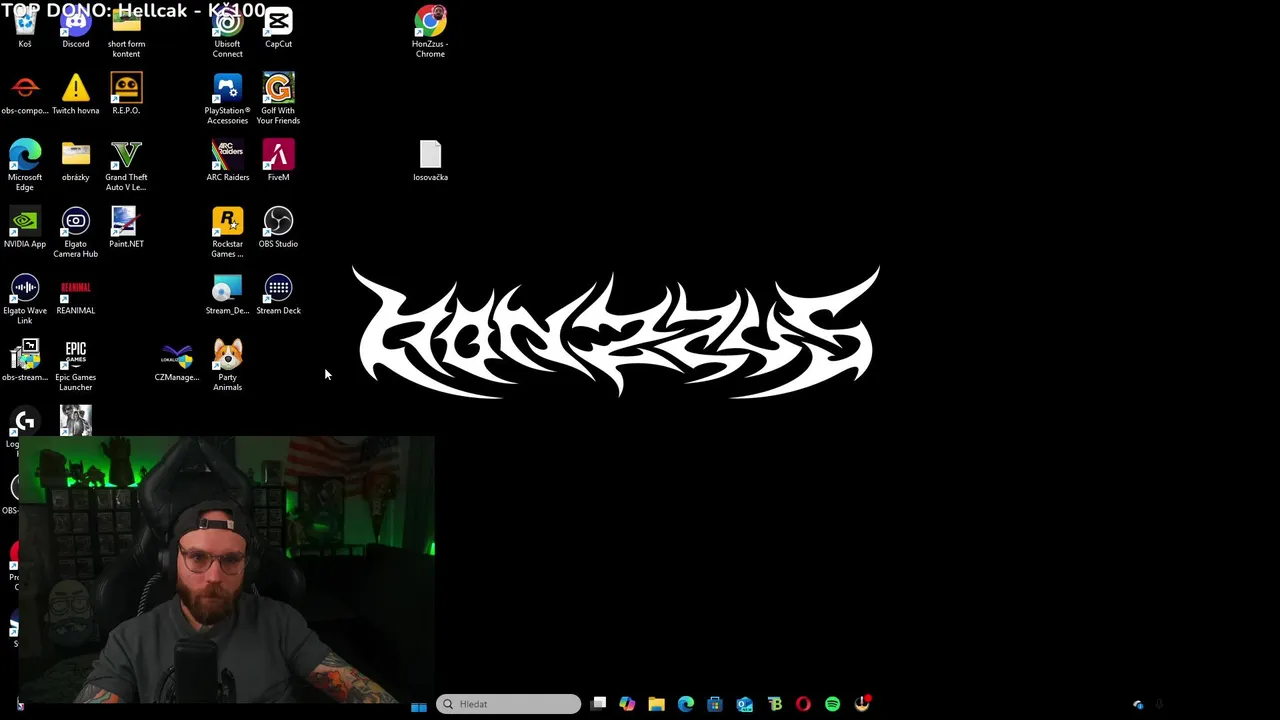Focus the Hledat taskbar search box
1280x720 pixels.
tap(508, 704)
